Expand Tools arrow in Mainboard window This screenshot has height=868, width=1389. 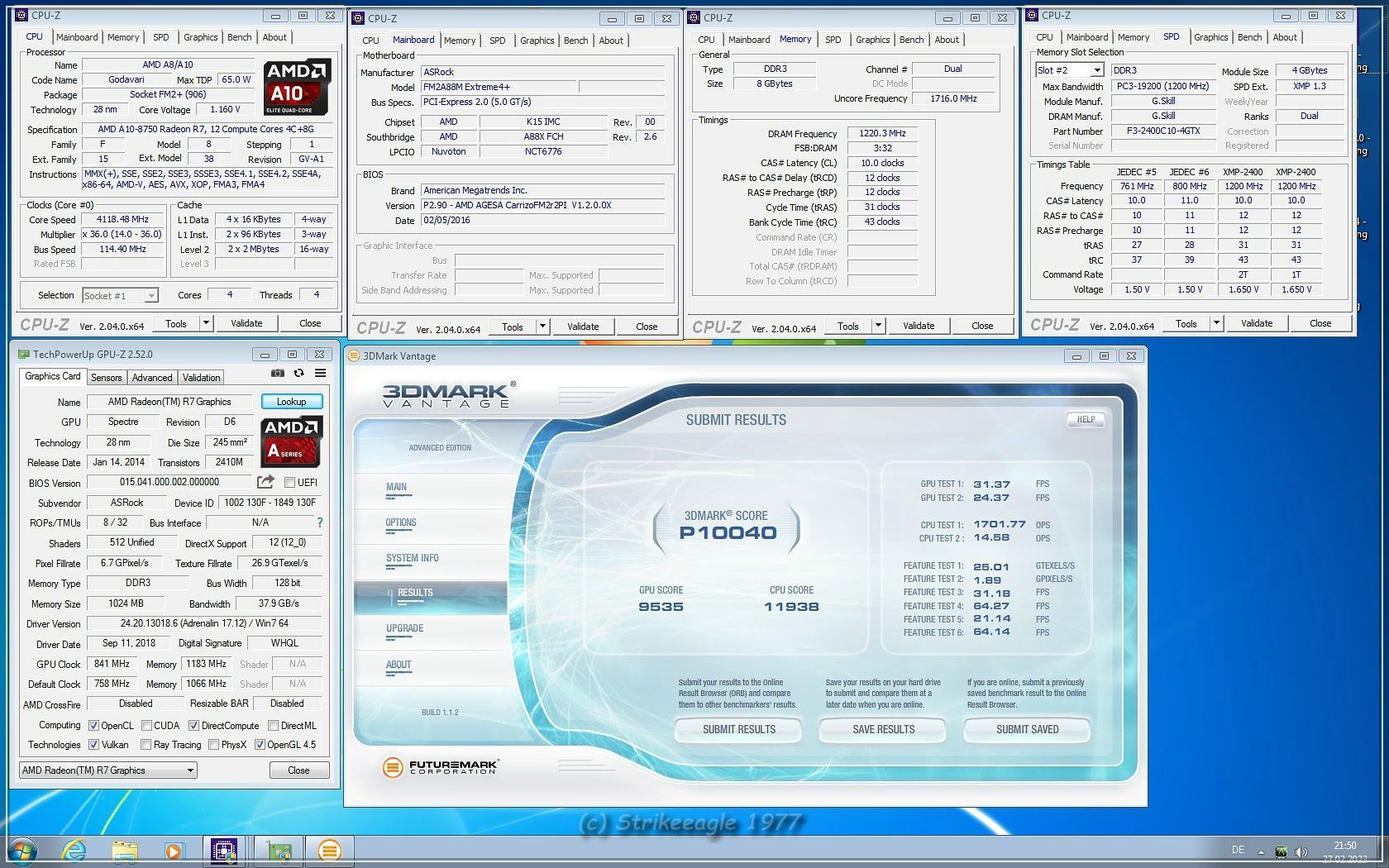[x=542, y=327]
